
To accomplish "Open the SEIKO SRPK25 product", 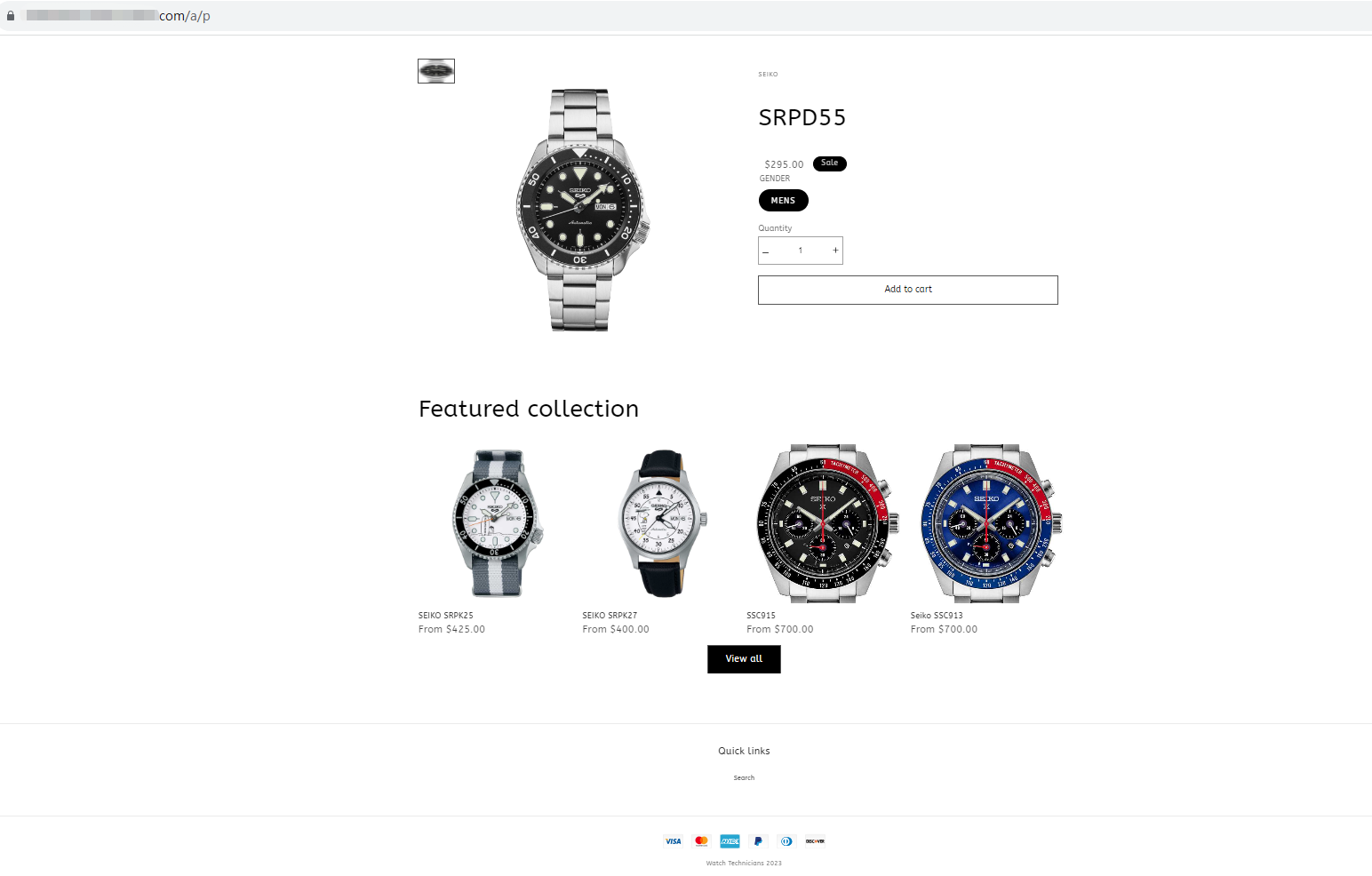I will [x=446, y=616].
